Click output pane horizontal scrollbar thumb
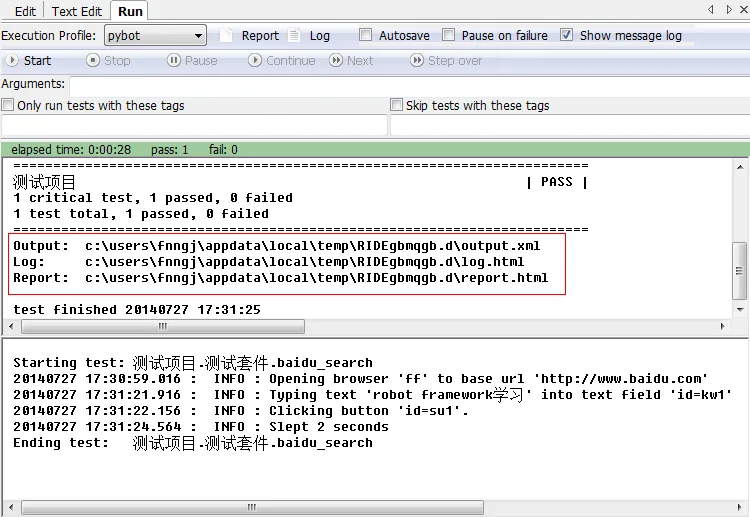Screen dimensions: 750x517 click(163, 326)
